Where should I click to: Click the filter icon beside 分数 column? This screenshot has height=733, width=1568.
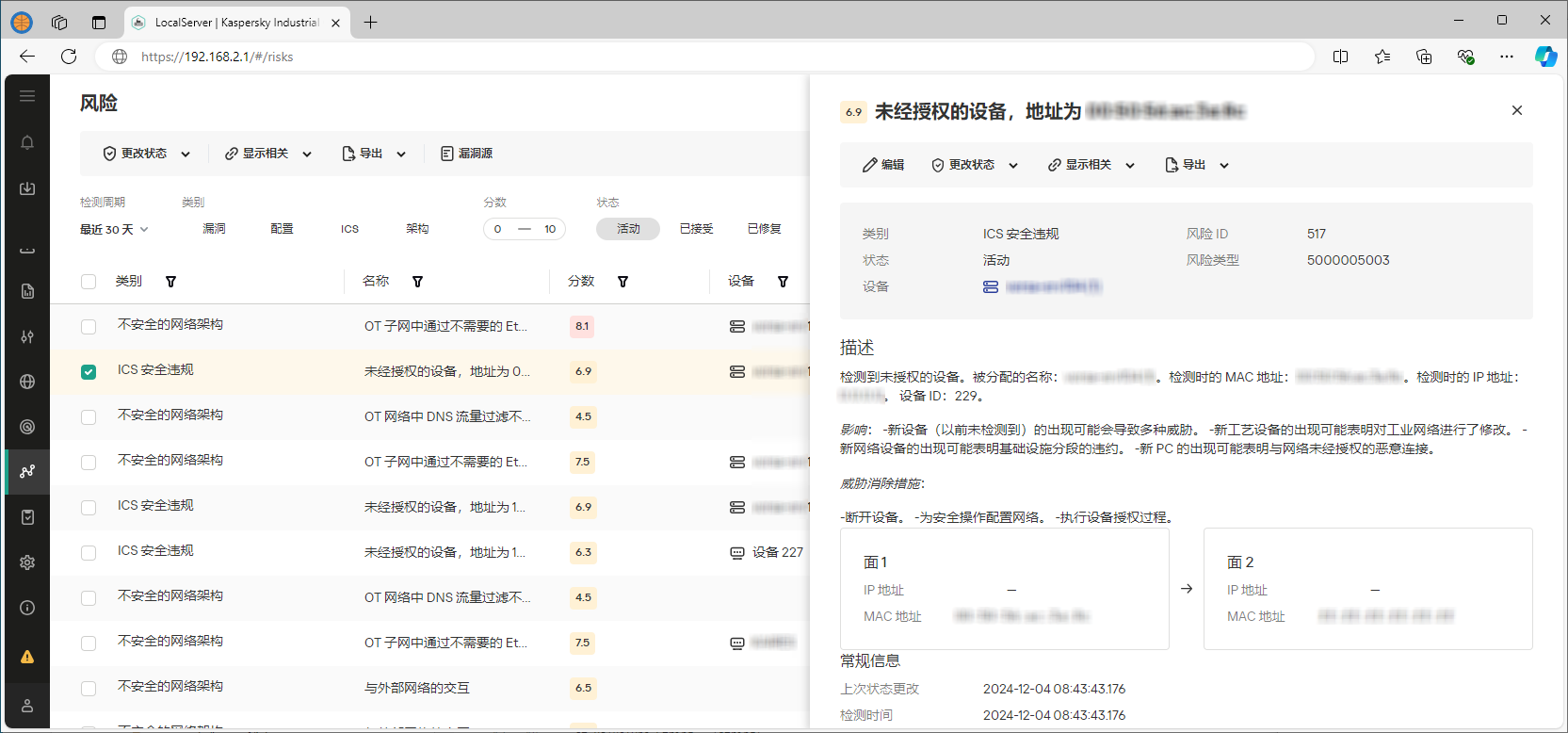point(622,282)
